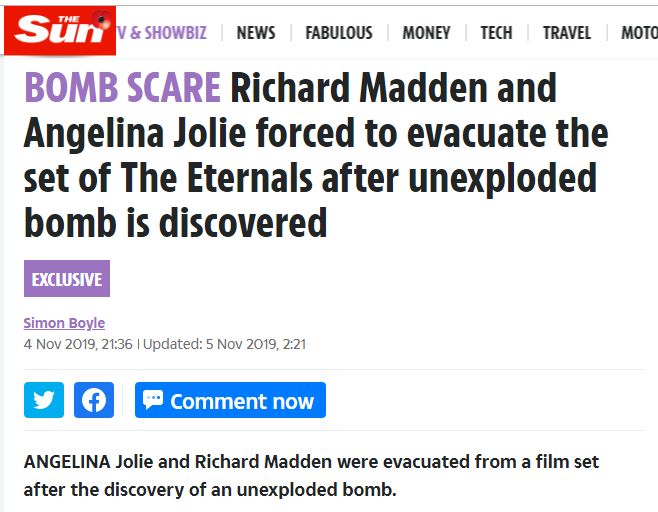Open the Money section
The width and height of the screenshot is (658, 512).
coord(426,33)
